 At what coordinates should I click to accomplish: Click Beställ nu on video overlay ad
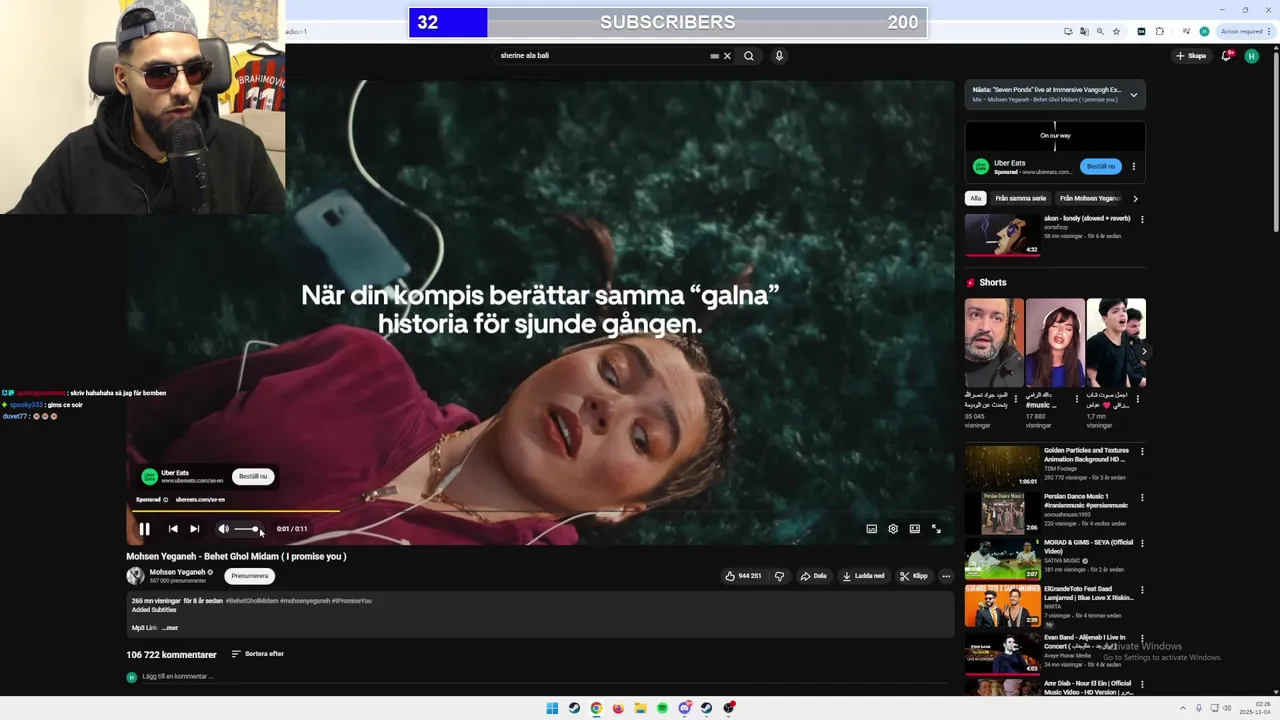tap(253, 476)
